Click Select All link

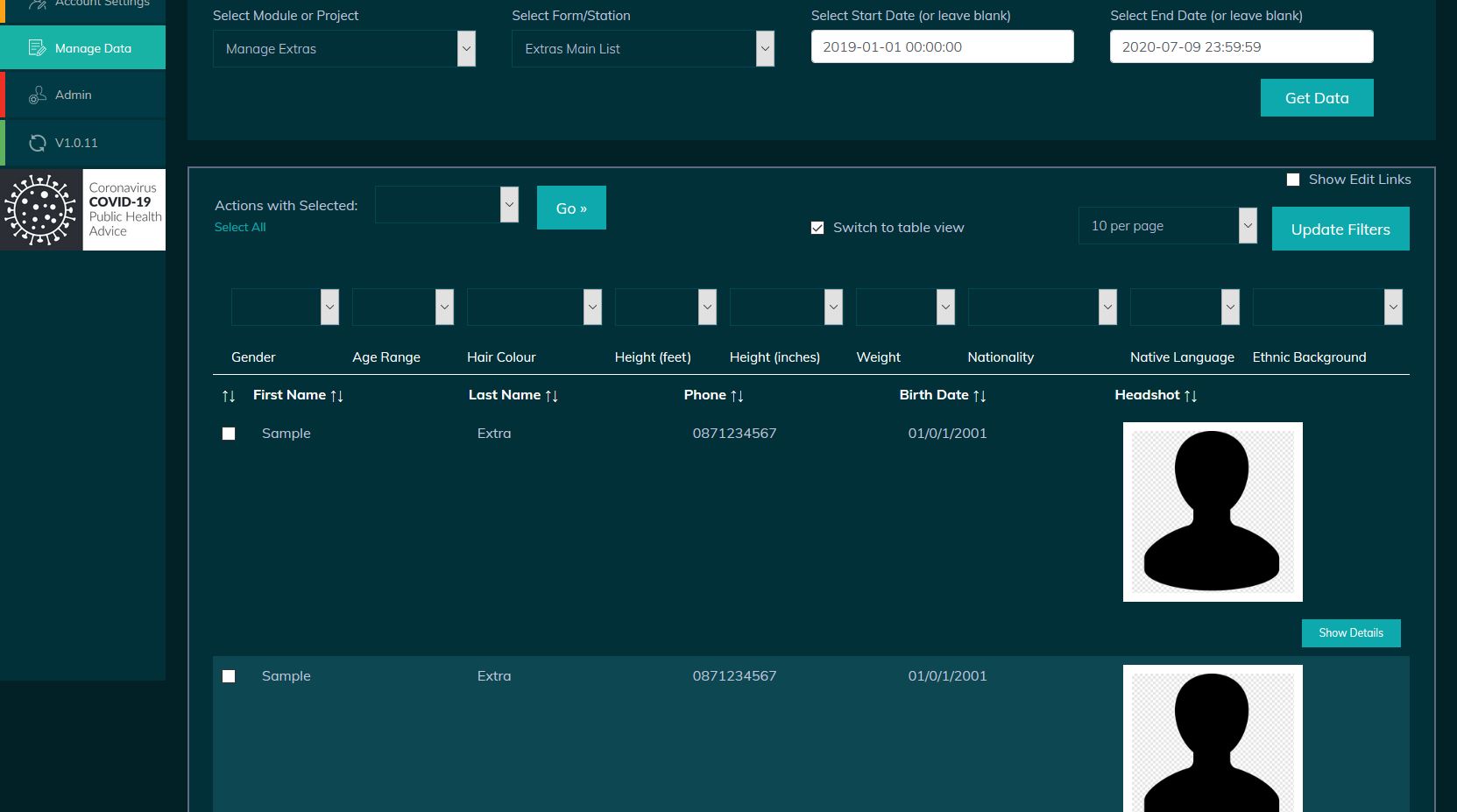239,227
